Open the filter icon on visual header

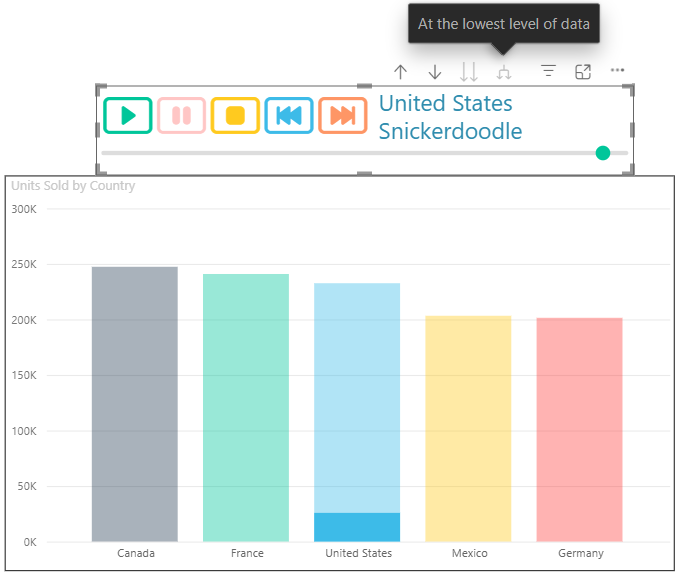[548, 72]
